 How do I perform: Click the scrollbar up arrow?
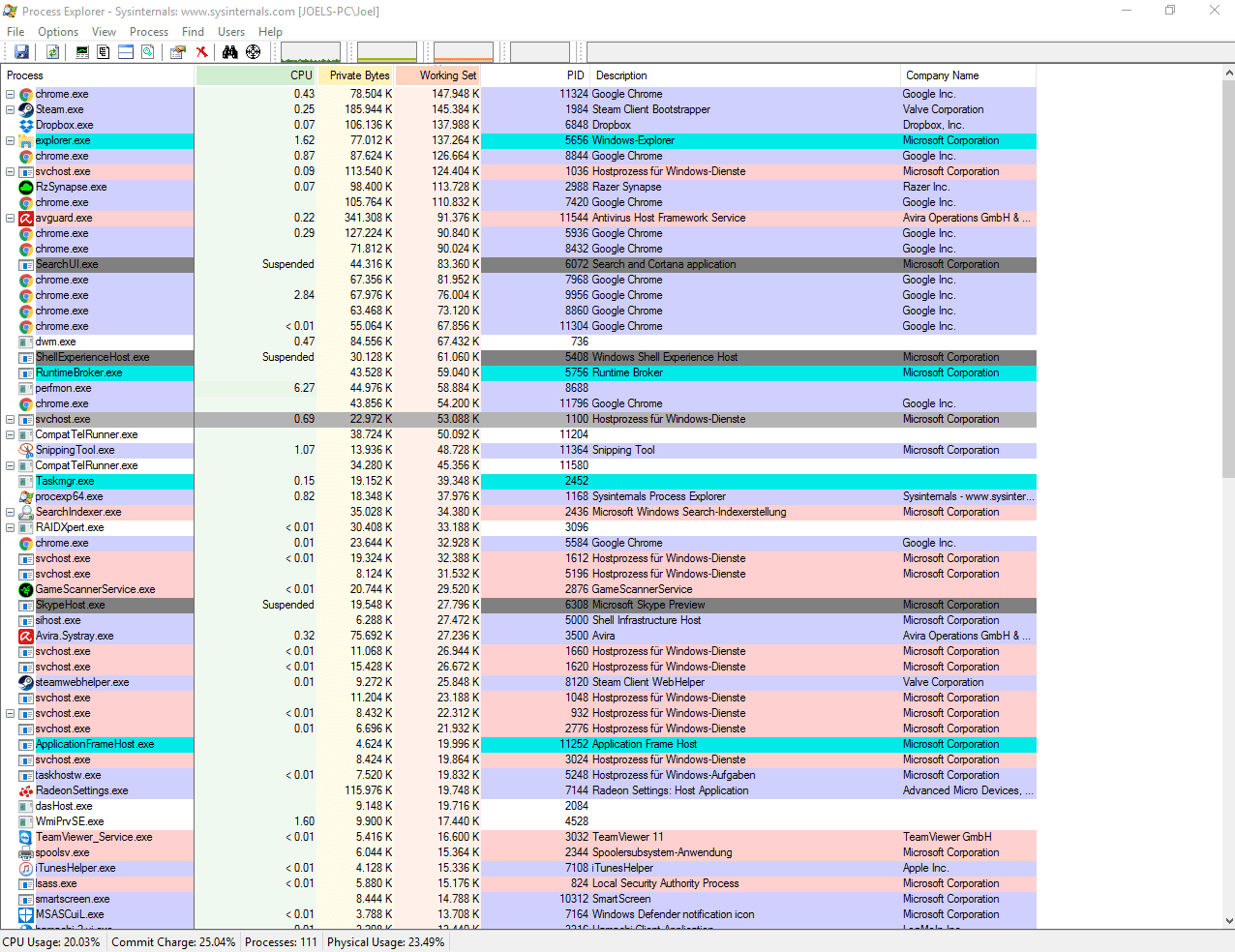pos(1228,74)
